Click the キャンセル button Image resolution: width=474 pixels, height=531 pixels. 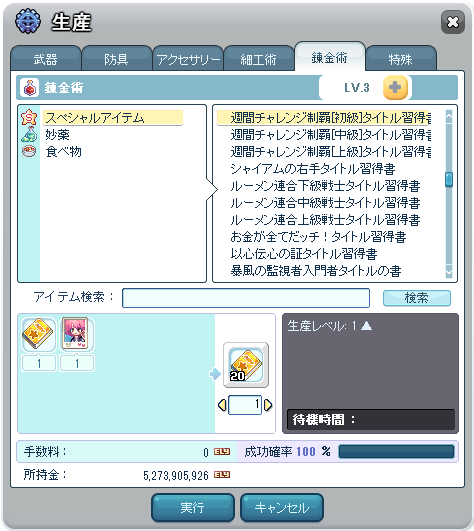(x=282, y=507)
